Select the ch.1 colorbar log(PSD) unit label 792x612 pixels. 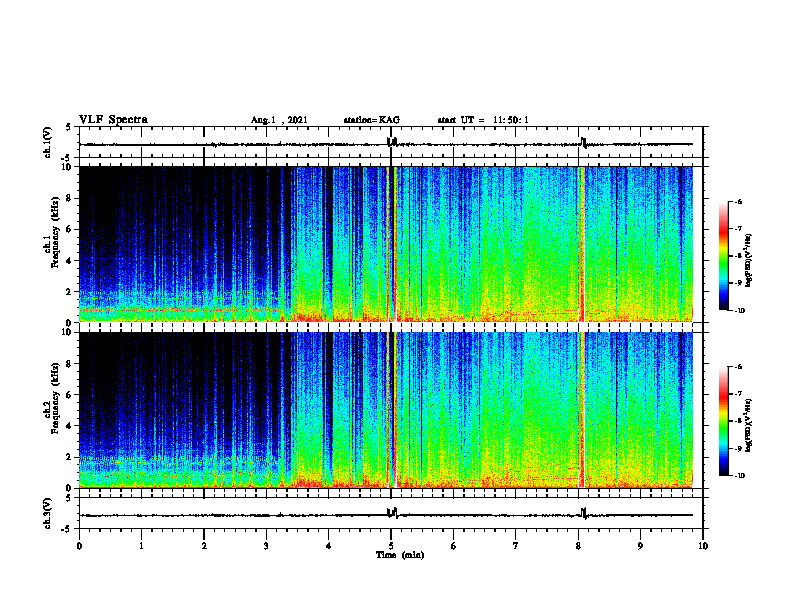(x=749, y=261)
